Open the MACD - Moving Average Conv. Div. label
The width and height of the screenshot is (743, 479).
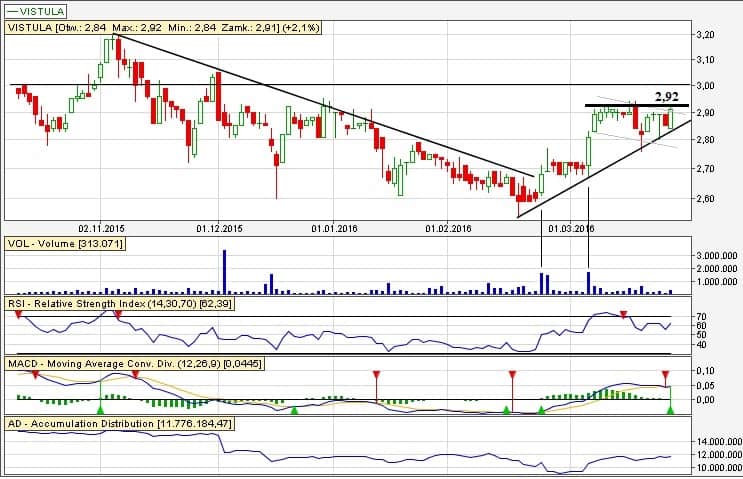(135, 363)
